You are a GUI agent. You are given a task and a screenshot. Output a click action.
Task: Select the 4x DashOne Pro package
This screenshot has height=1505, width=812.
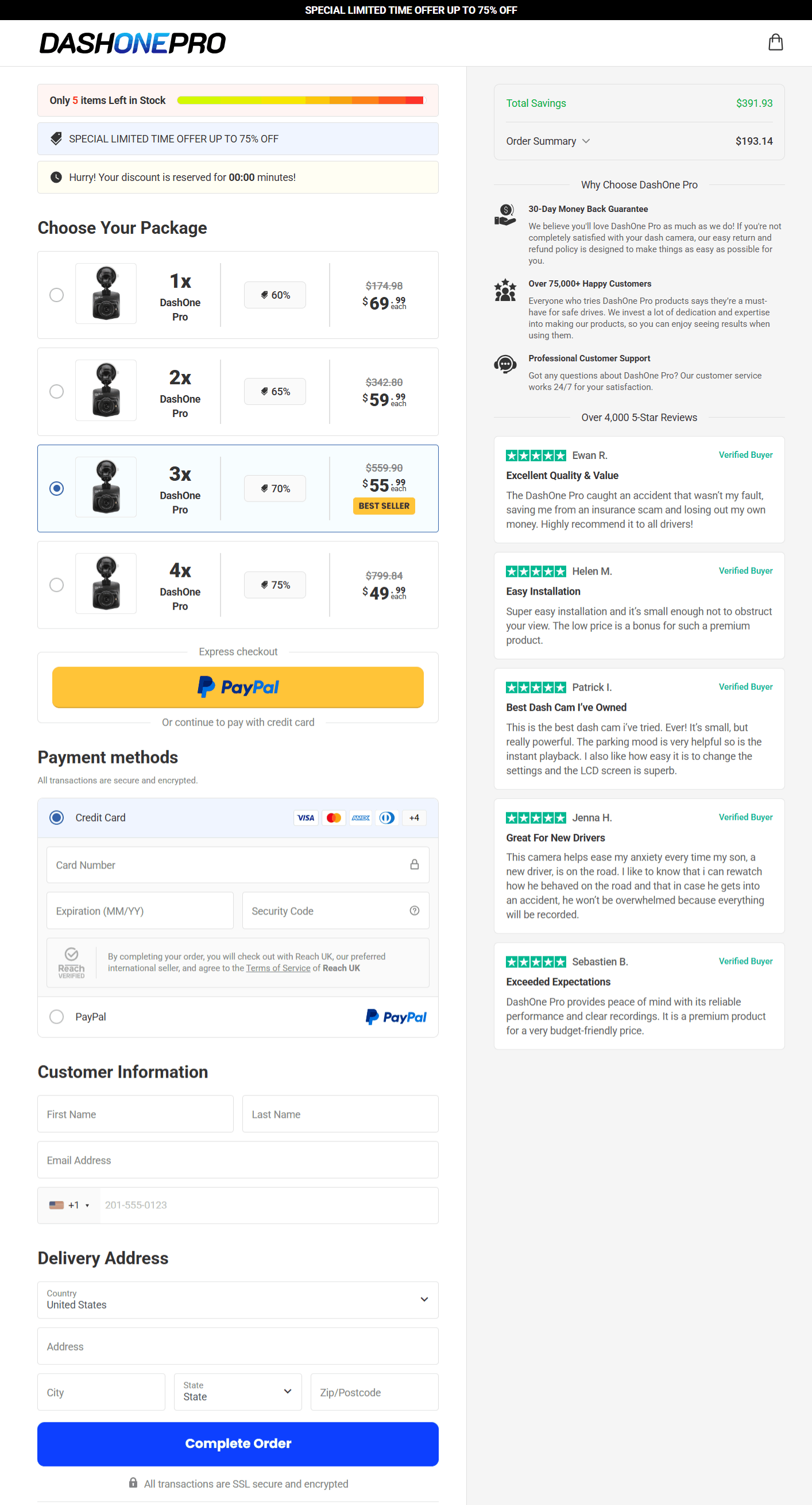tap(57, 585)
